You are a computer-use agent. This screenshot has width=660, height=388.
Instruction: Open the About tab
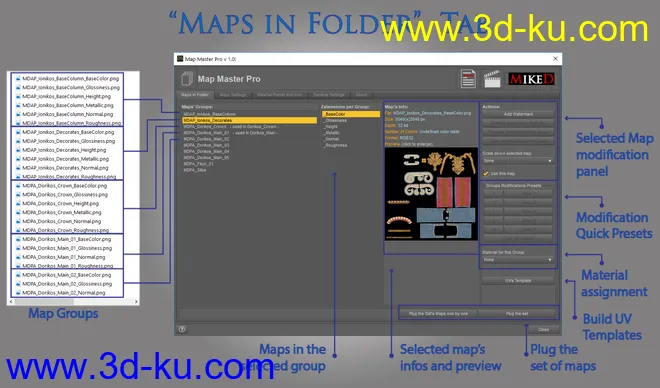(x=362, y=95)
